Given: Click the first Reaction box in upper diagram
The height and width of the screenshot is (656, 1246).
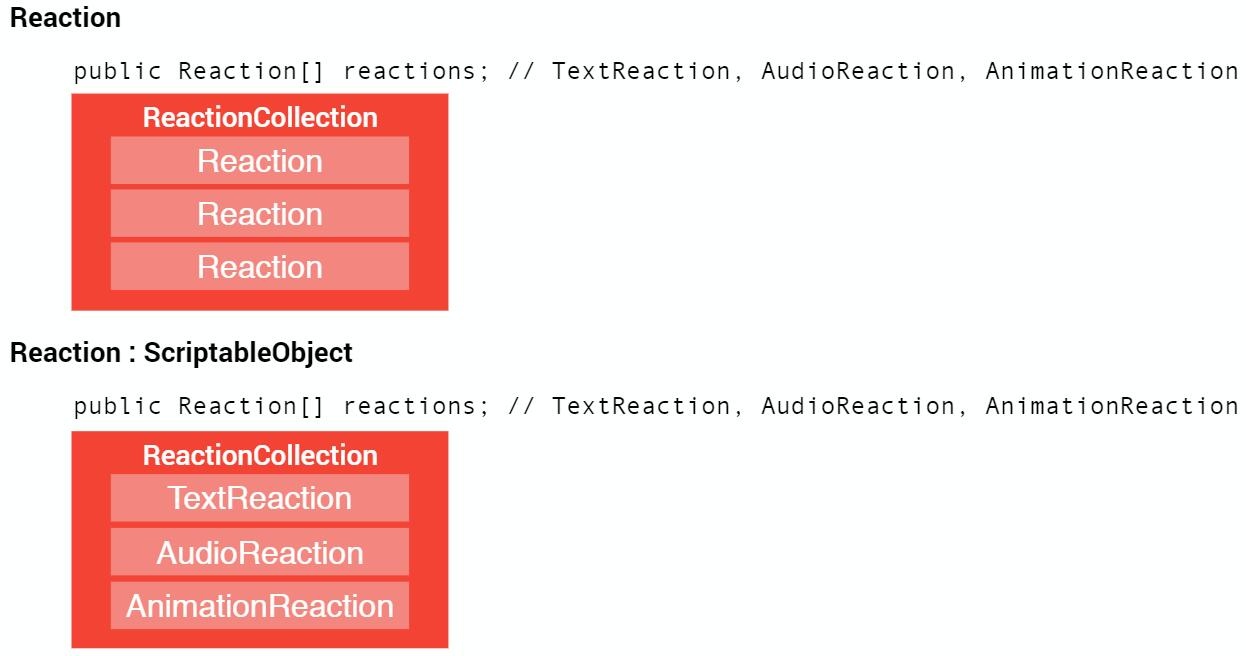Looking at the screenshot, I should click(x=259, y=161).
